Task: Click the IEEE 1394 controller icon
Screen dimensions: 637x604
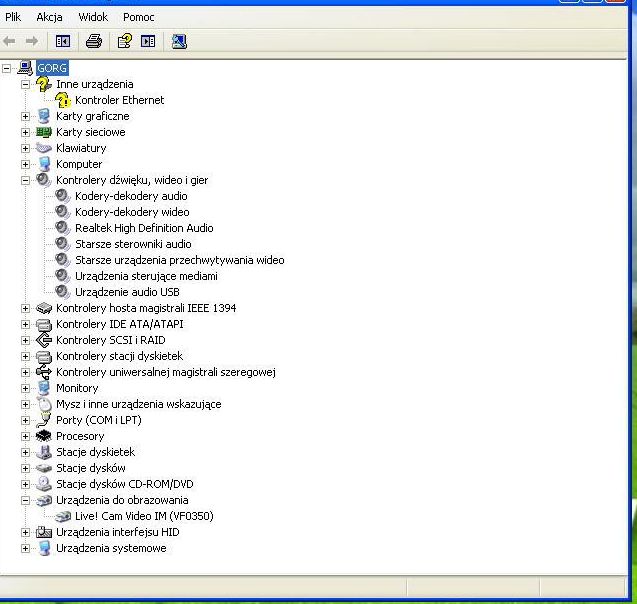Action: 43,308
